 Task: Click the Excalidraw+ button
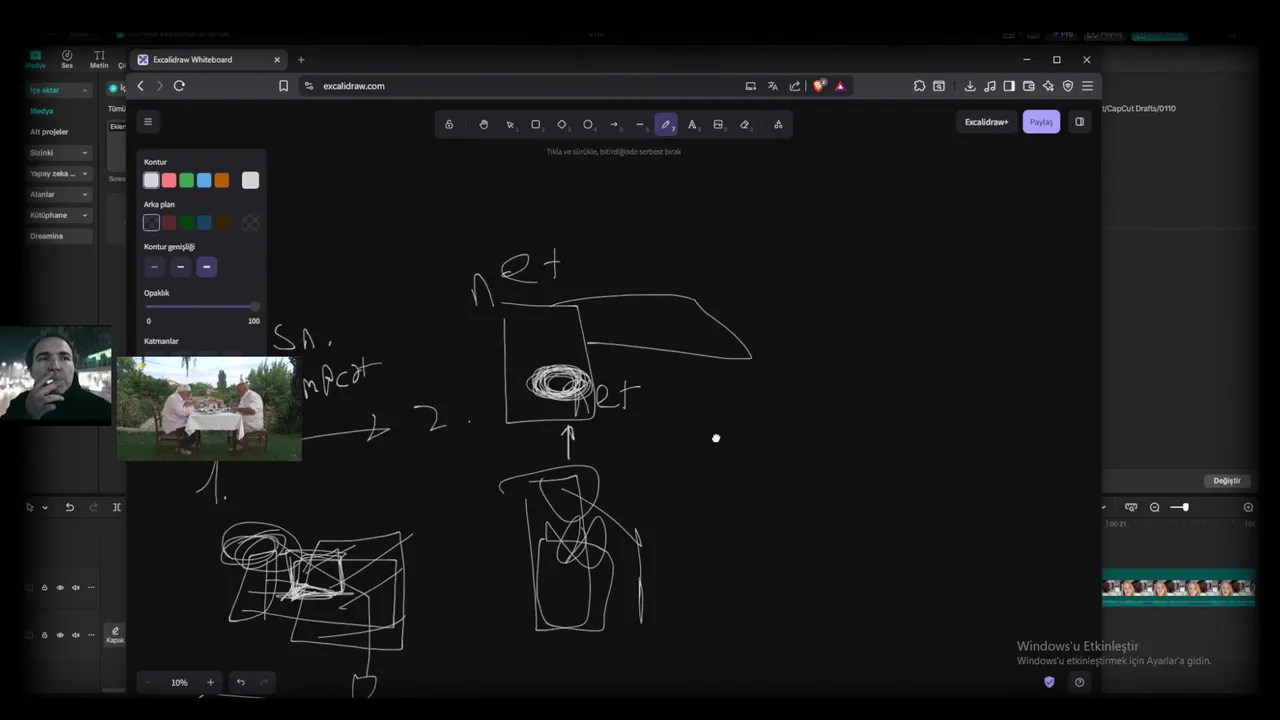pyautogui.click(x=986, y=122)
